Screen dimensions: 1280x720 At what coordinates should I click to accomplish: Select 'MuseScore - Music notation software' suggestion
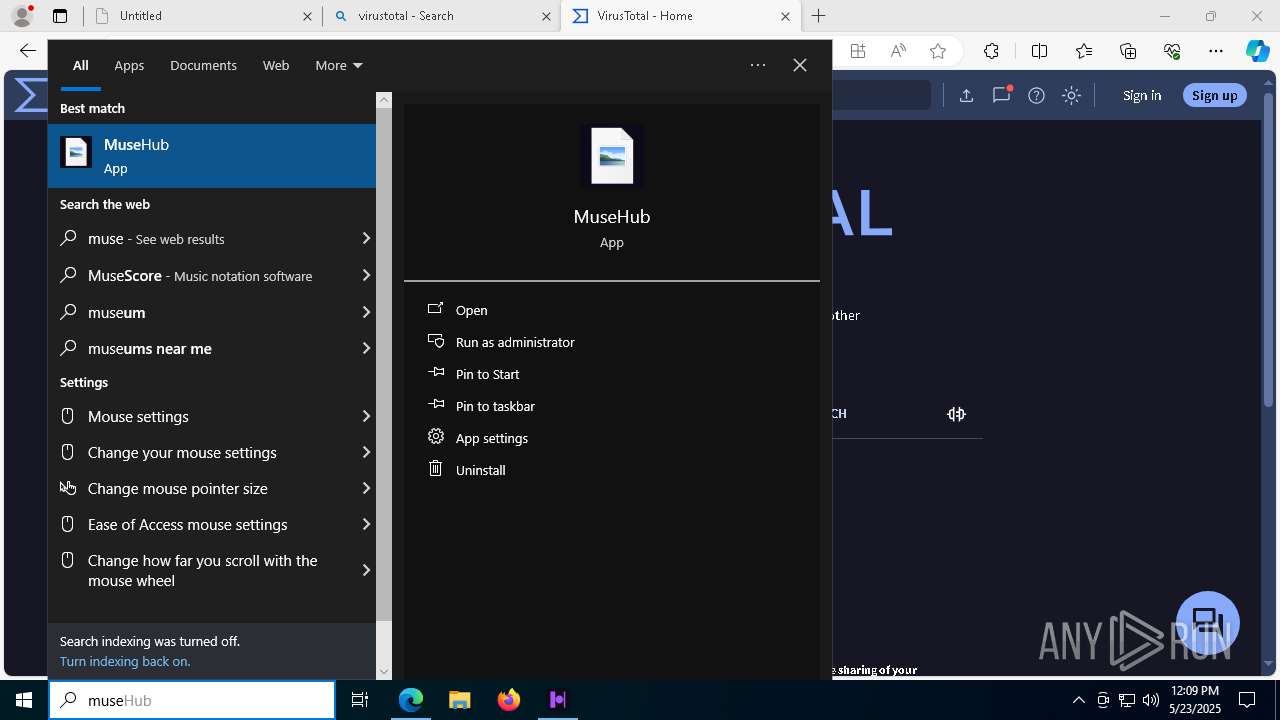[x=200, y=275]
